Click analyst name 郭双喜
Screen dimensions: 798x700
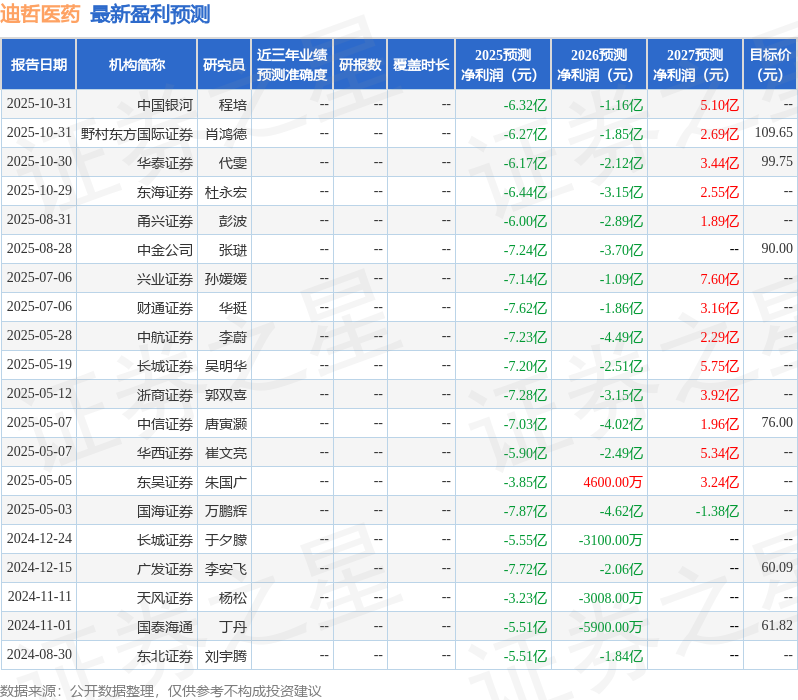pos(226,396)
